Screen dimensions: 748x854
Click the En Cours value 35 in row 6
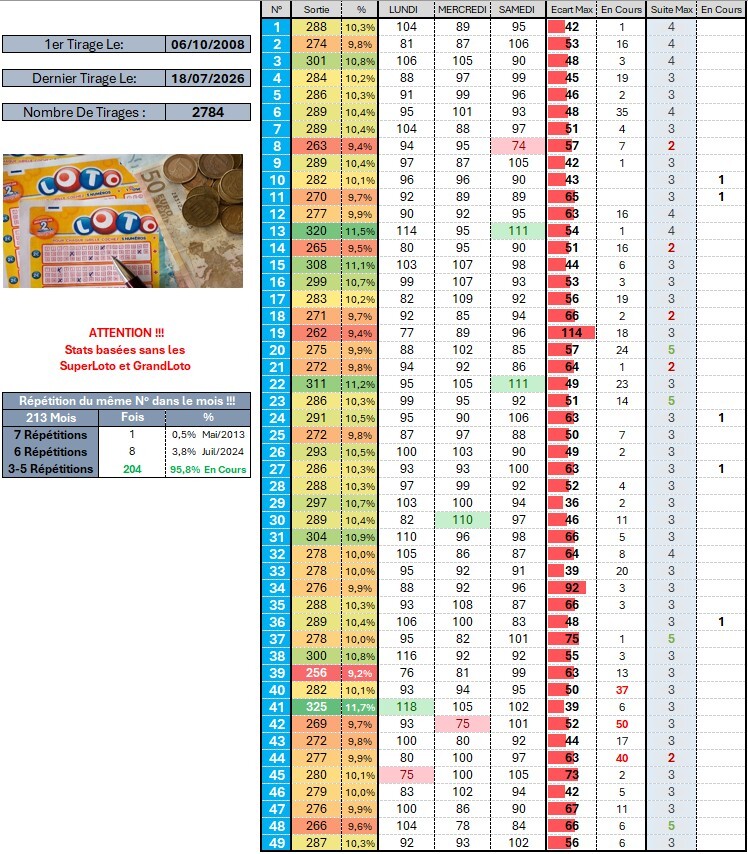(622, 112)
